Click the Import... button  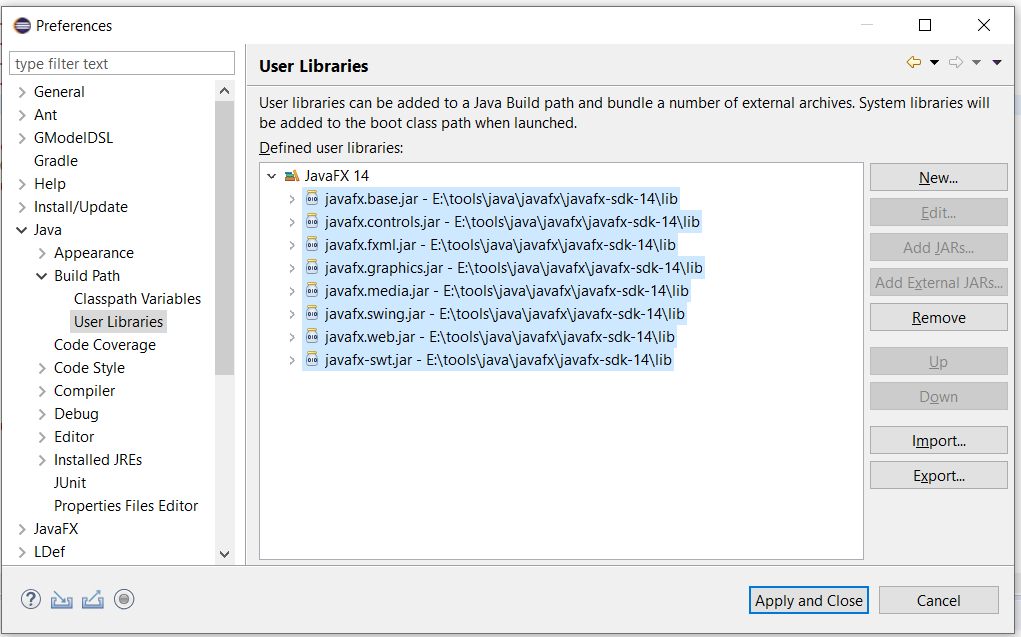(x=938, y=440)
